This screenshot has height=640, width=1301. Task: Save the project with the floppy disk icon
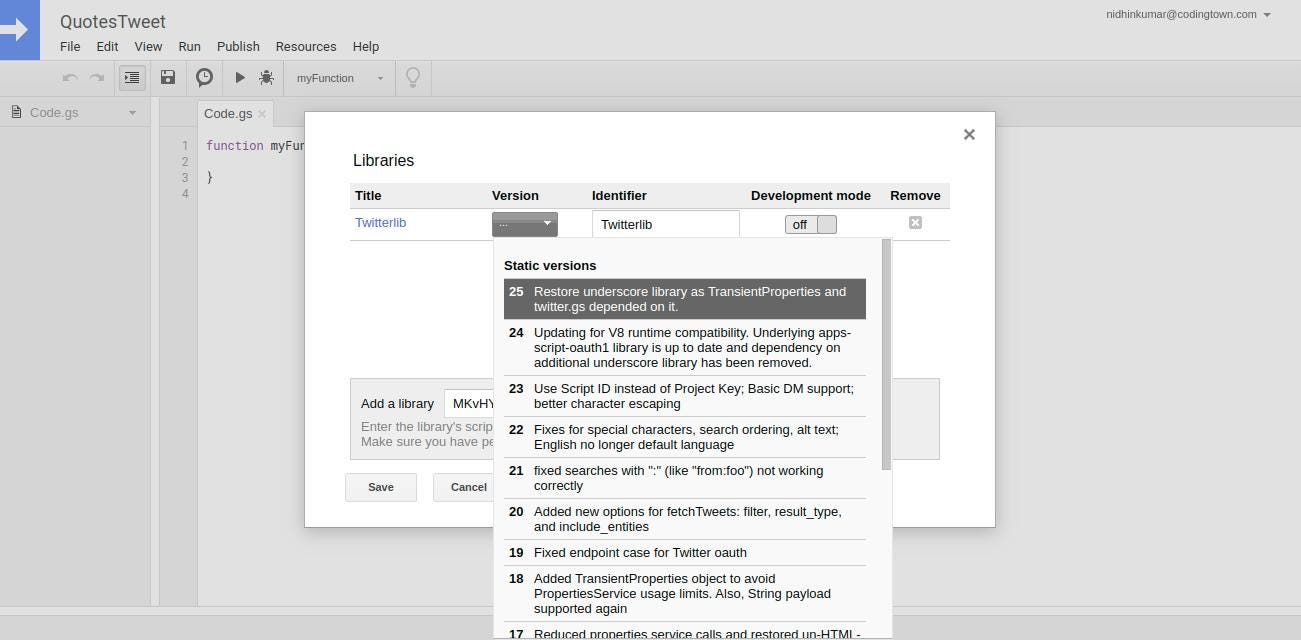pyautogui.click(x=168, y=78)
